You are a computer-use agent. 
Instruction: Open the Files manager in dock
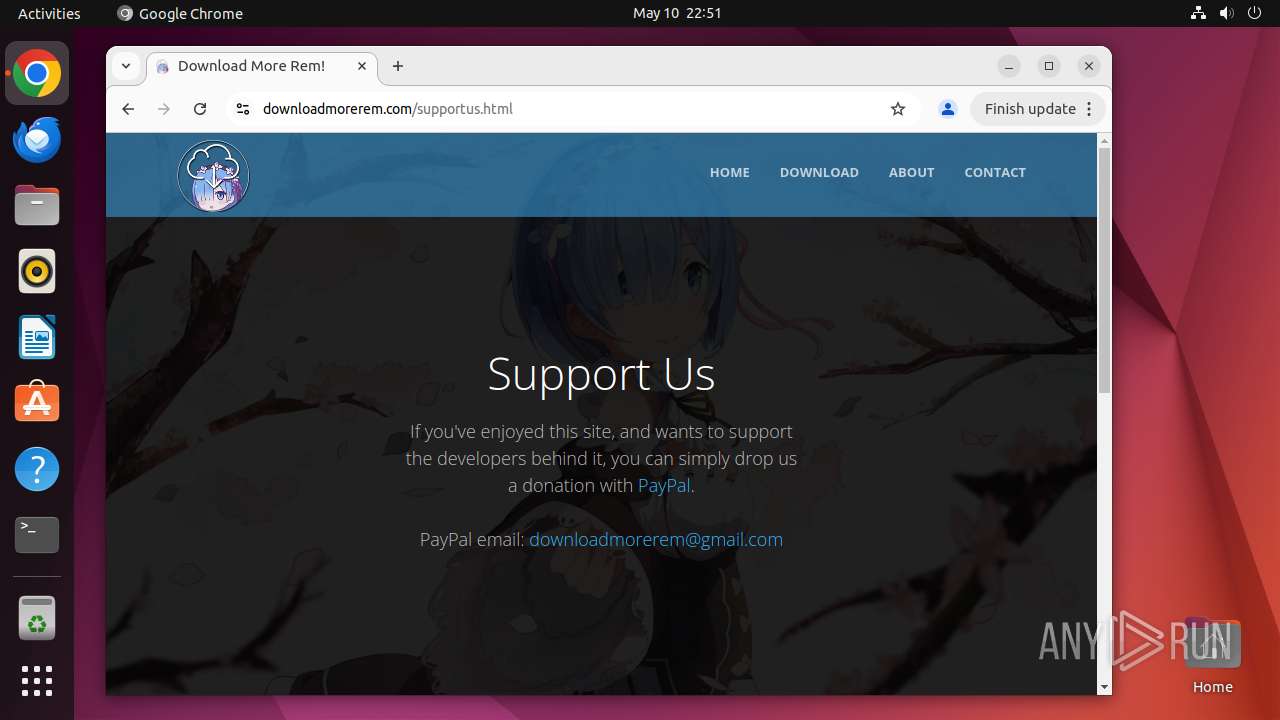[37, 206]
